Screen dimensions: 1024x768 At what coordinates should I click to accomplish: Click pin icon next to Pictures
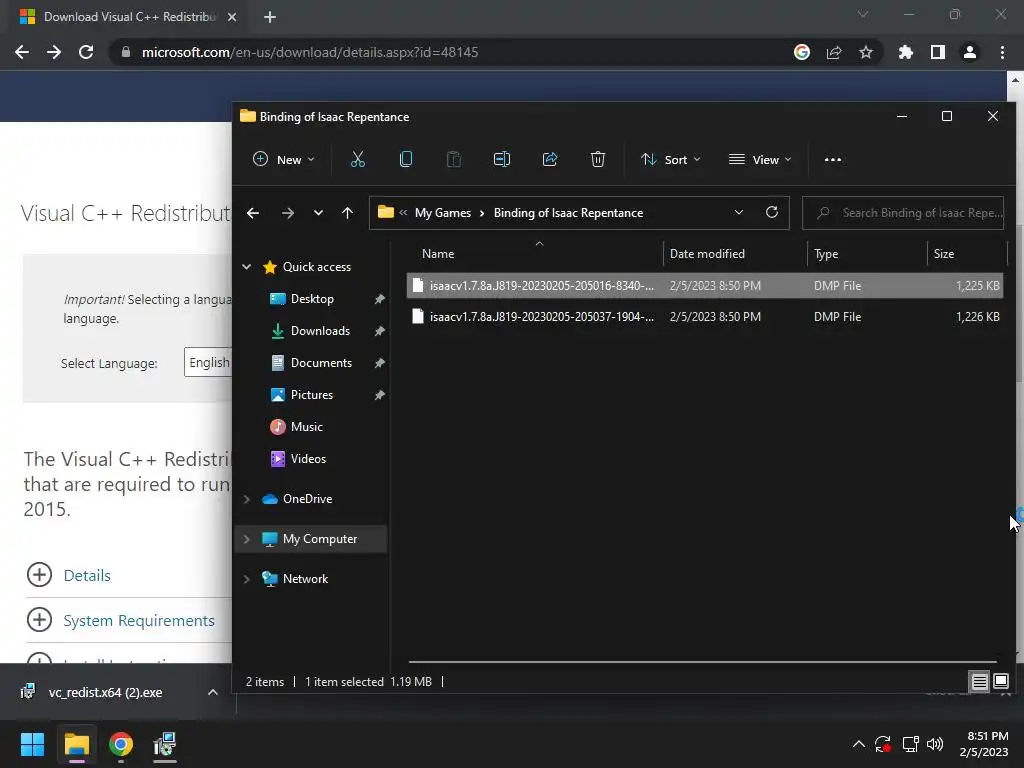coord(379,395)
